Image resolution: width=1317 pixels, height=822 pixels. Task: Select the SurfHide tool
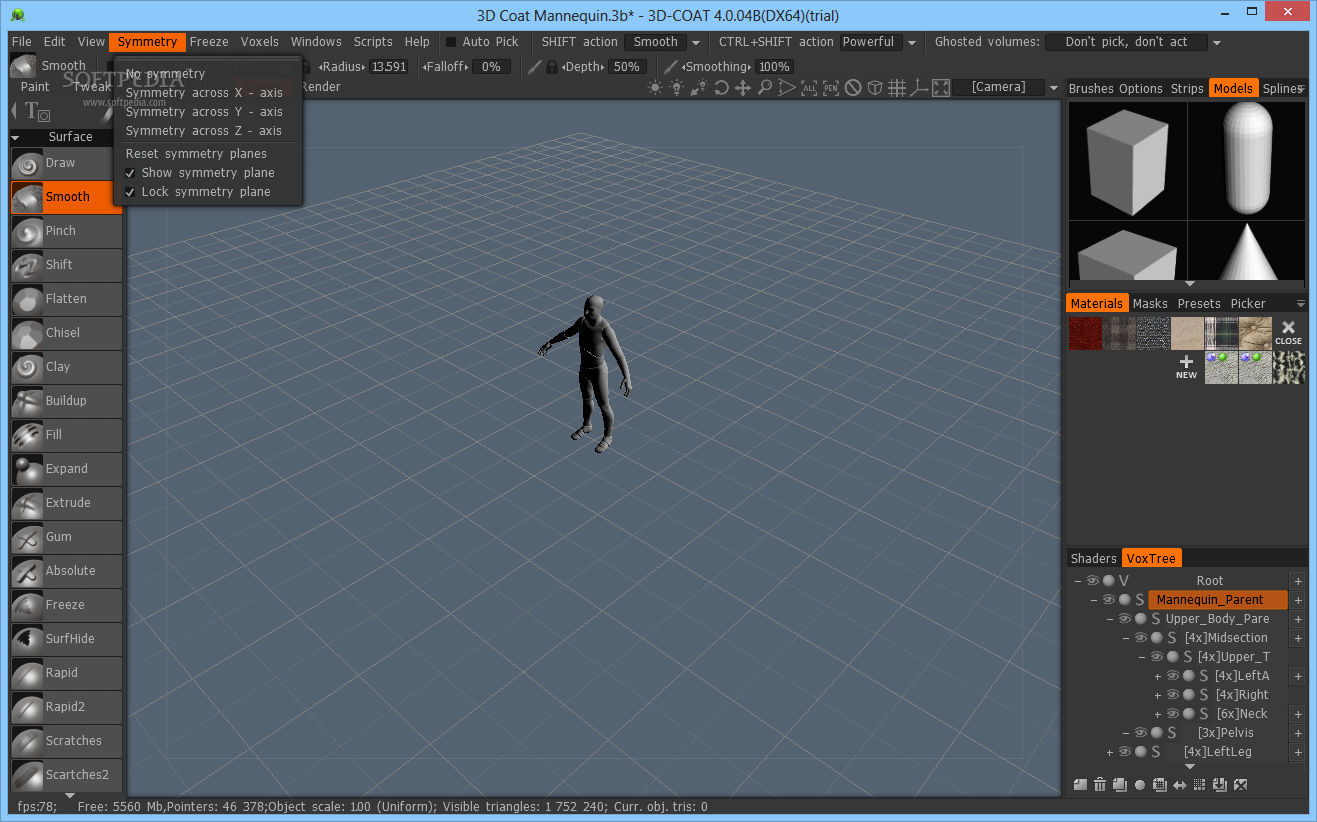pos(66,639)
